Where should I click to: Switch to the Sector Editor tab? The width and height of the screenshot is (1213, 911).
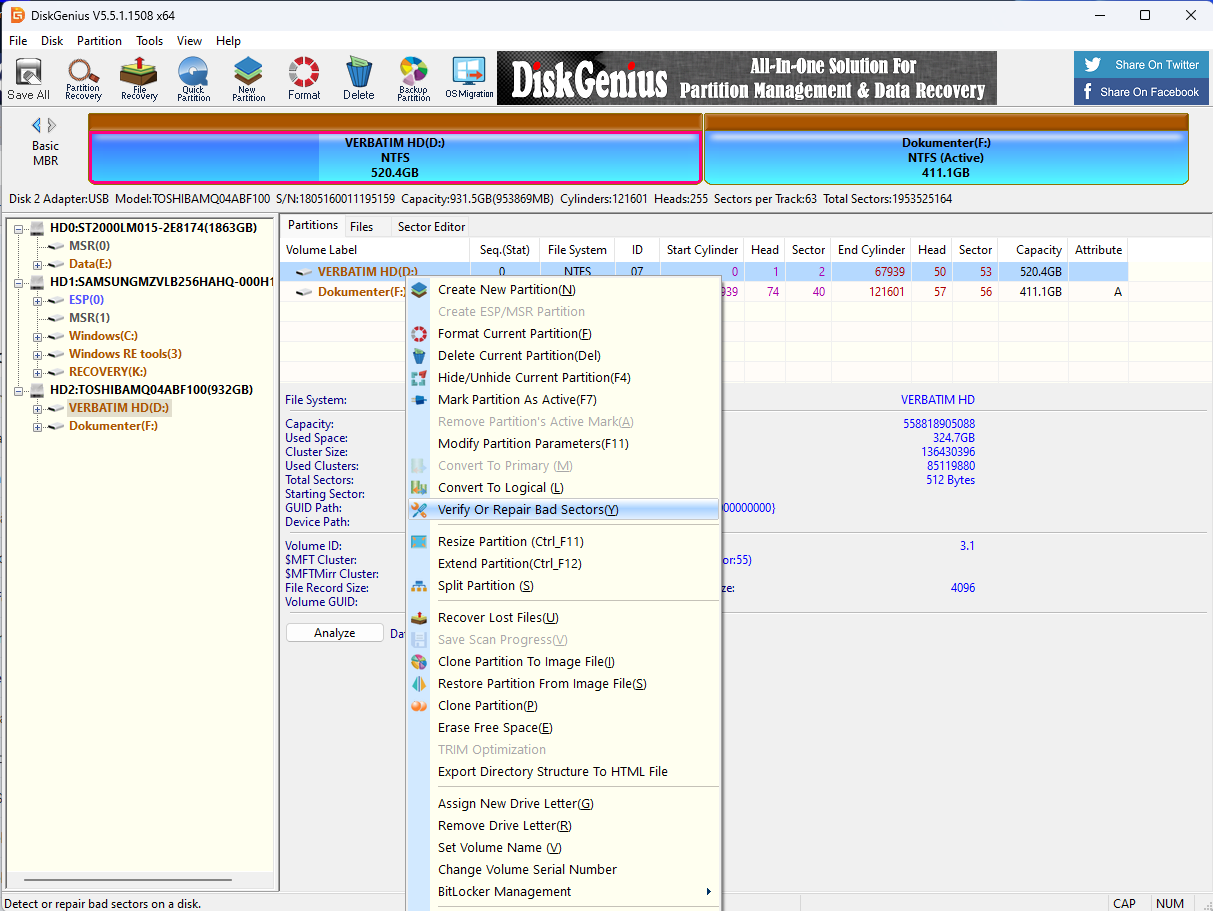point(431,227)
